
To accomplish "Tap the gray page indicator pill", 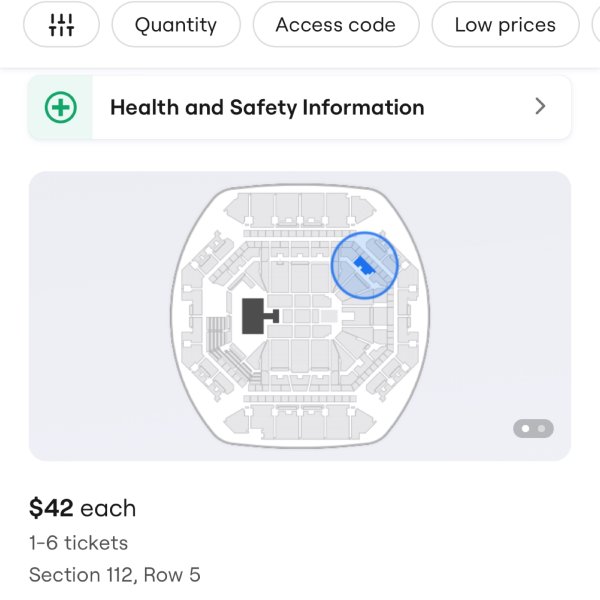I will [533, 429].
